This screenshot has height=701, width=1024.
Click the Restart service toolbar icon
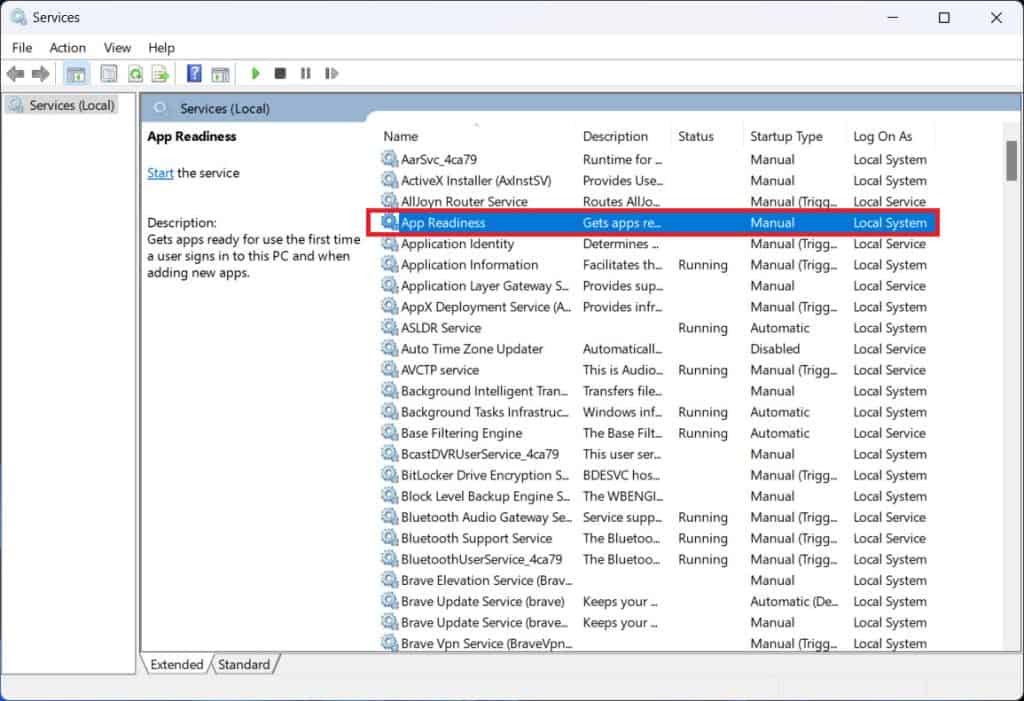click(330, 73)
